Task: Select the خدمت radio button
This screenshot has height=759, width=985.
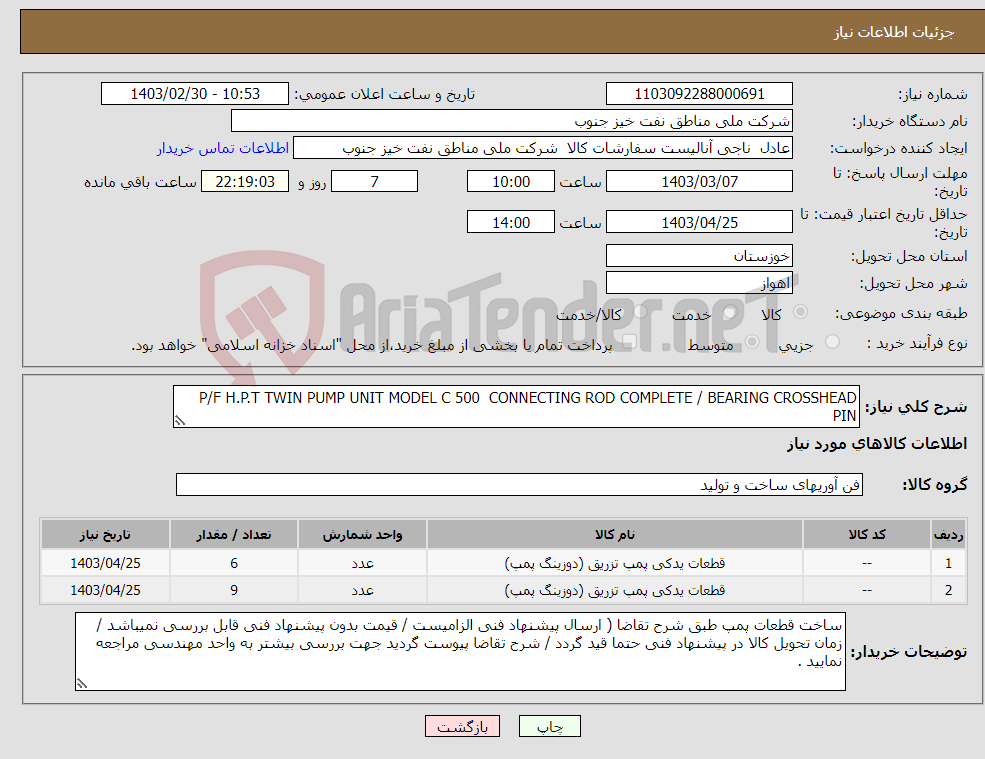Action: tap(730, 312)
